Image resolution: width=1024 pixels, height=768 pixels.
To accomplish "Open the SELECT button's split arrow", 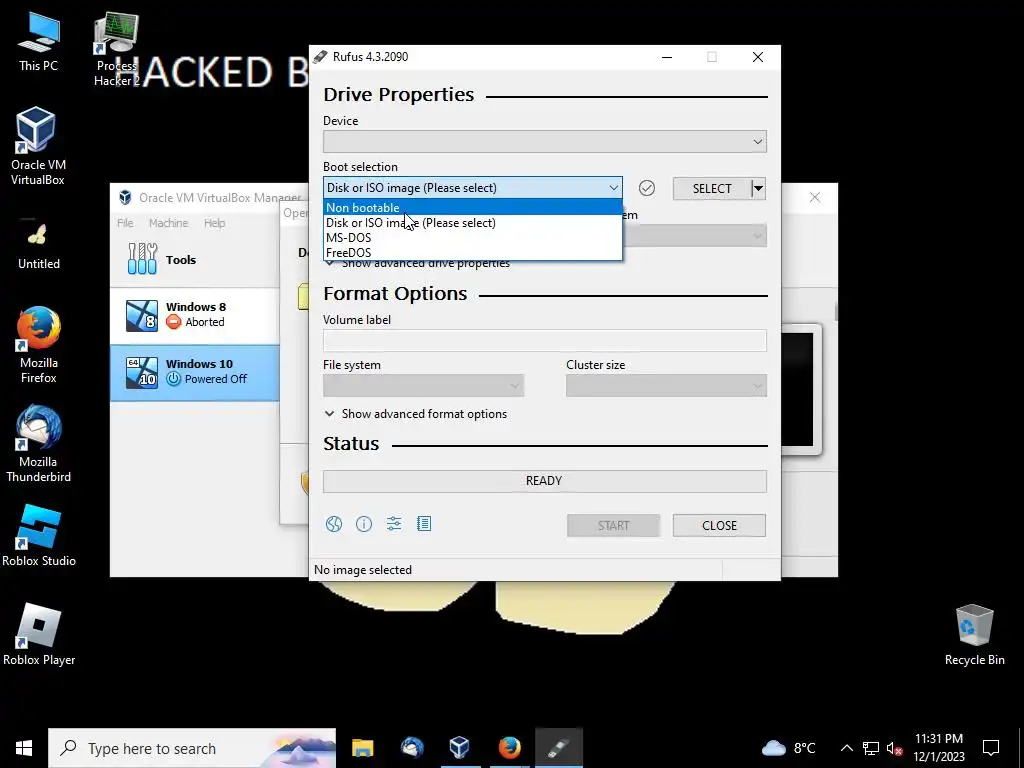I will pos(758,189).
